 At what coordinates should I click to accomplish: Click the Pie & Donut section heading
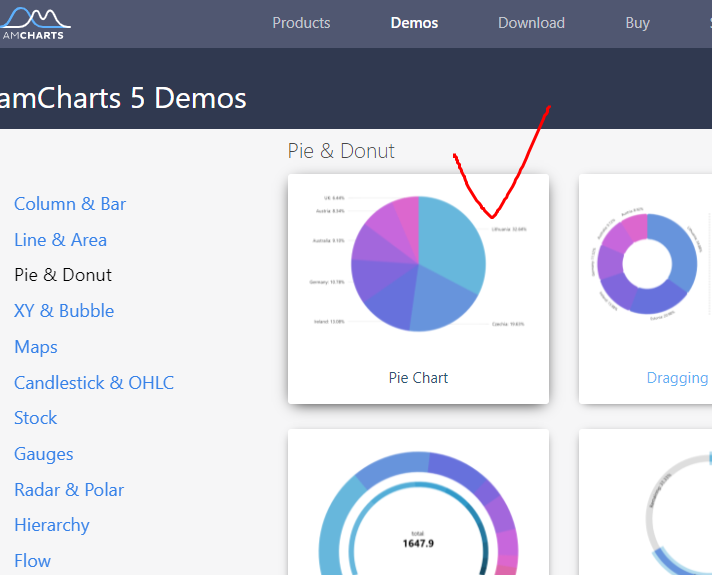click(x=341, y=151)
